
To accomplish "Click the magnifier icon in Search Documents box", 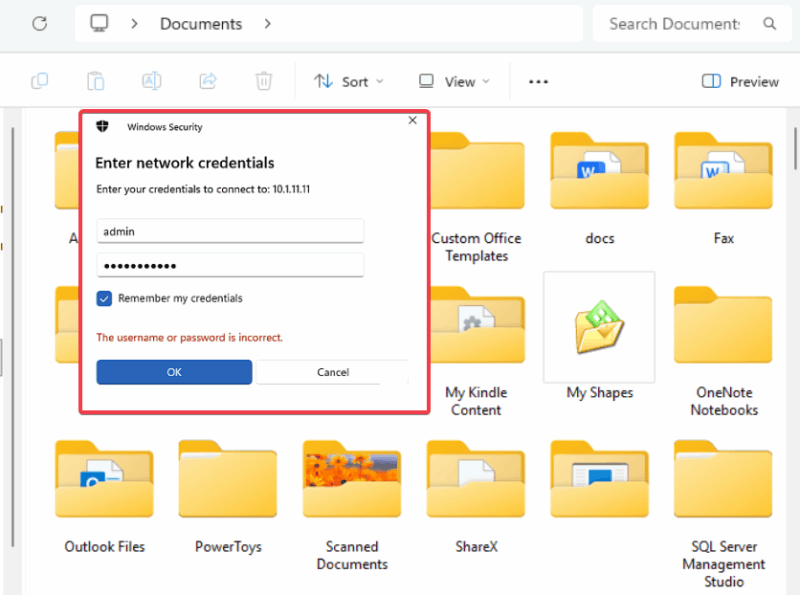I will click(x=770, y=23).
